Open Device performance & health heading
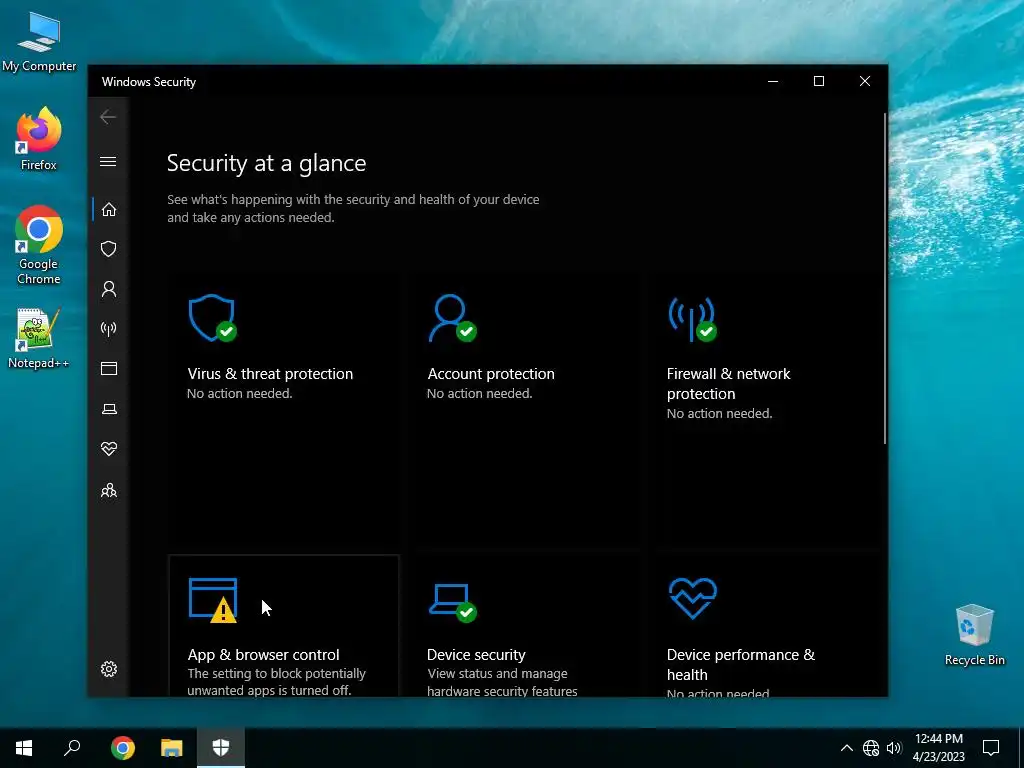 pos(741,665)
